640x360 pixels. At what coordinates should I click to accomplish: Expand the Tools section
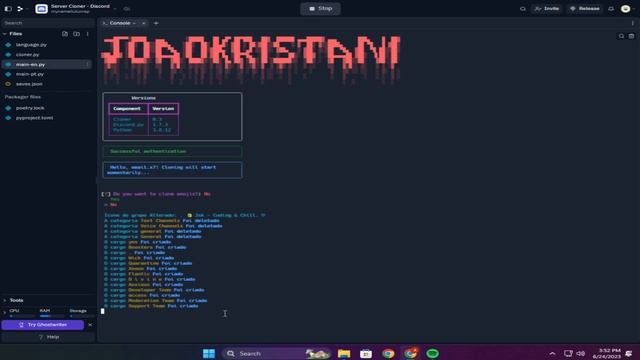pos(4,300)
